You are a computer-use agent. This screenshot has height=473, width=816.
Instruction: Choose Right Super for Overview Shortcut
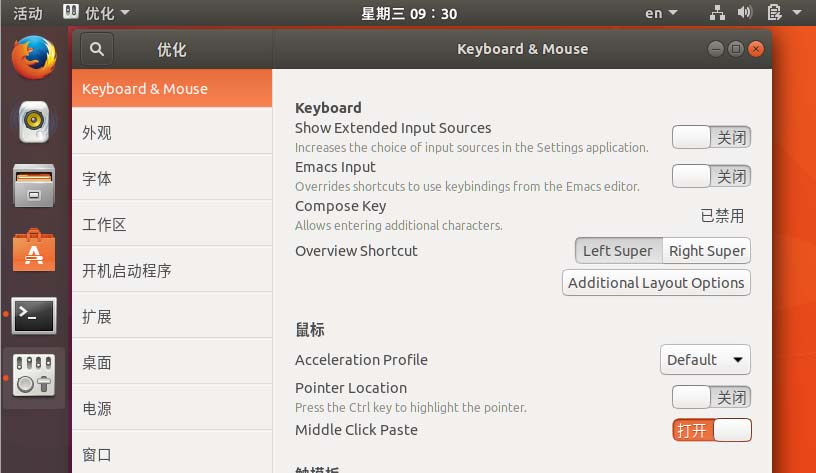pyautogui.click(x=707, y=251)
